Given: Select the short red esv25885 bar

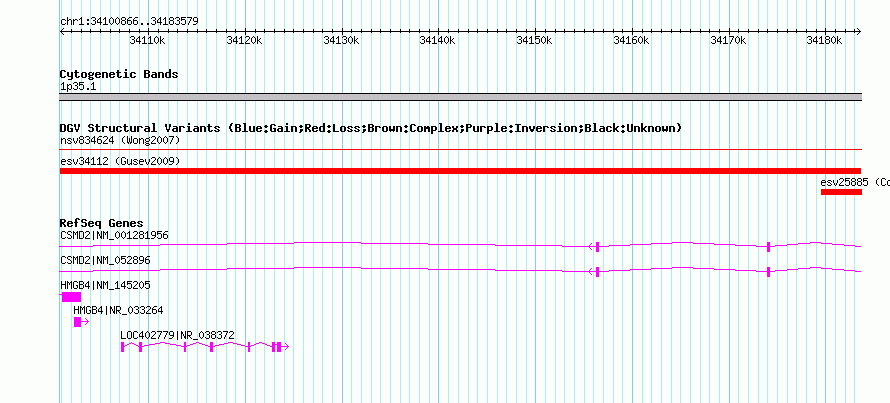Looking at the screenshot, I should click(x=841, y=192).
